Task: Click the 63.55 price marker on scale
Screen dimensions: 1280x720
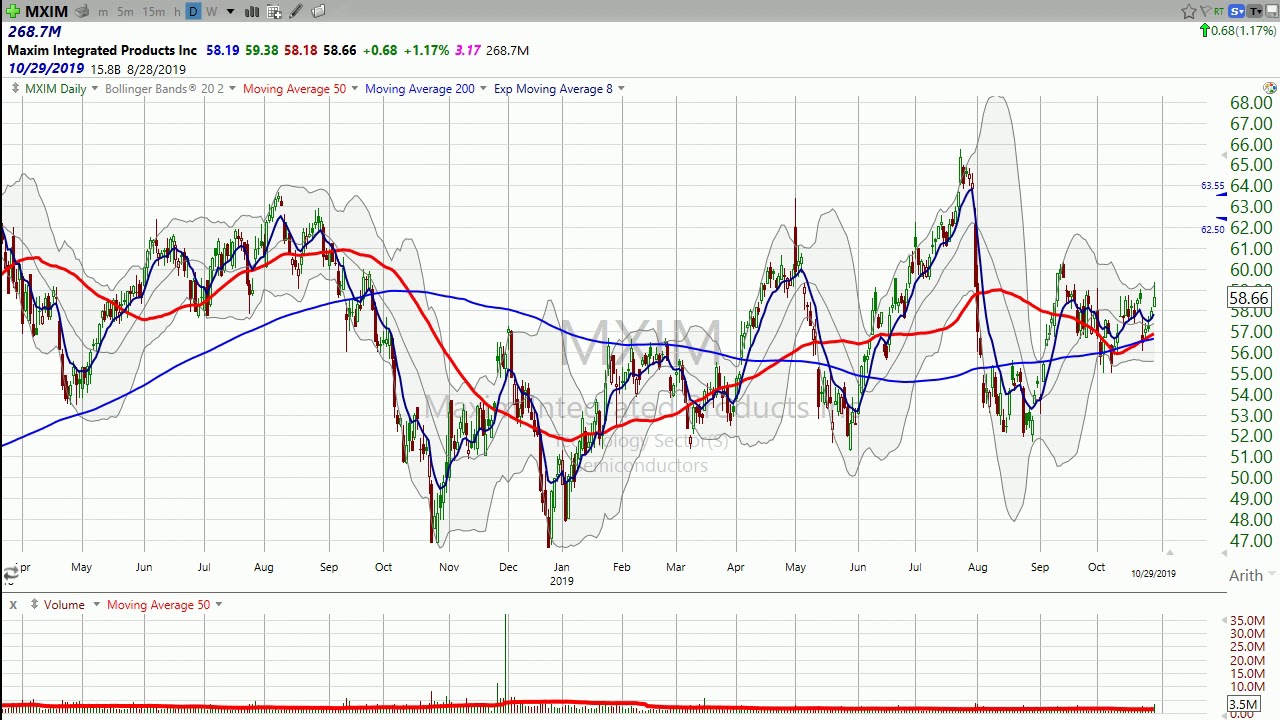Action: pos(1212,186)
